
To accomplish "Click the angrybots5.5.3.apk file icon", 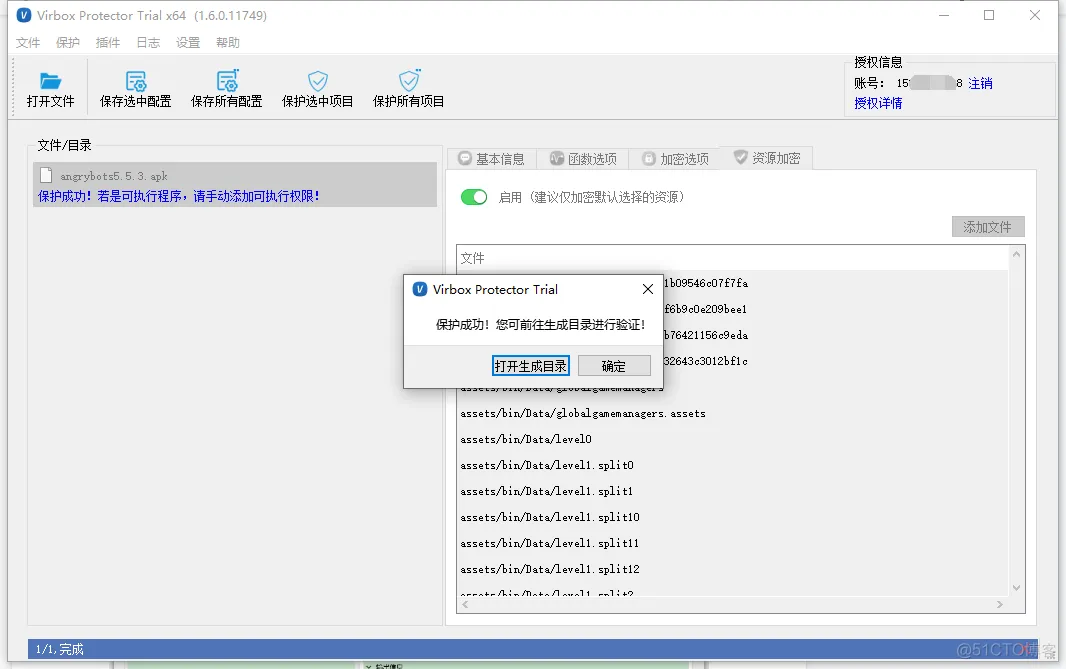I will 46,175.
